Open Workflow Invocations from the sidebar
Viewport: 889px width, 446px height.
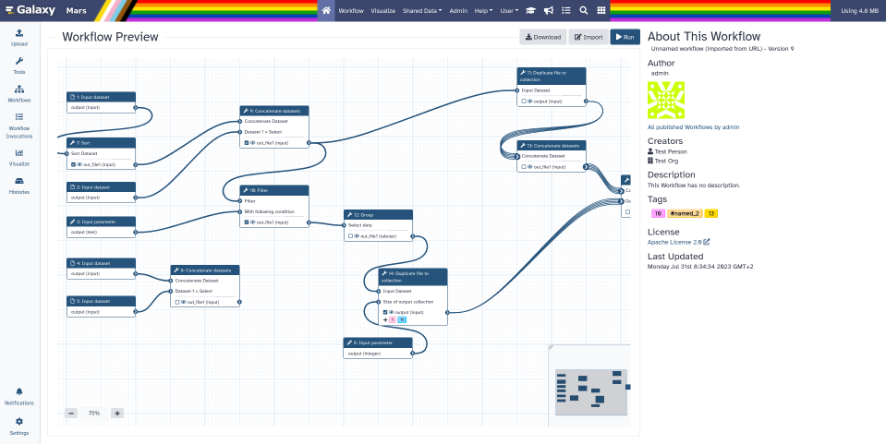[x=19, y=122]
